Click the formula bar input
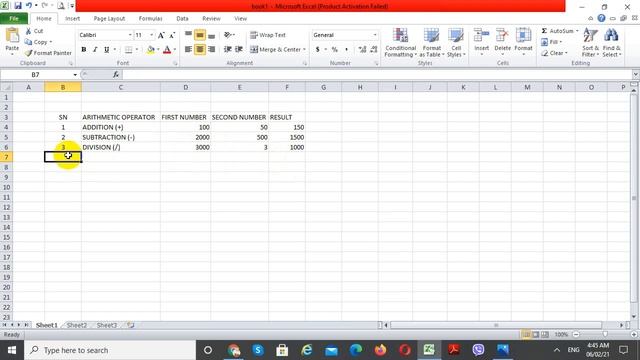The image size is (640, 360). [377, 75]
